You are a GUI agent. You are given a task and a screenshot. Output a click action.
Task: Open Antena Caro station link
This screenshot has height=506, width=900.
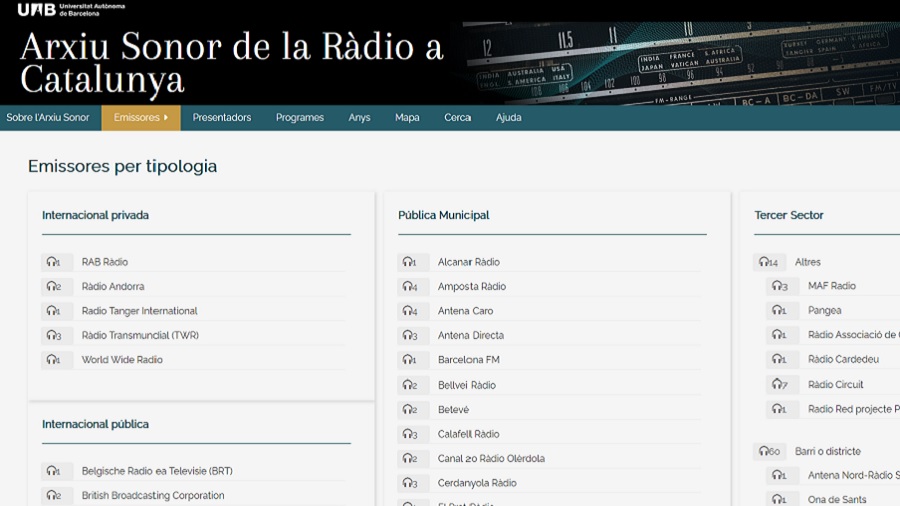465,311
